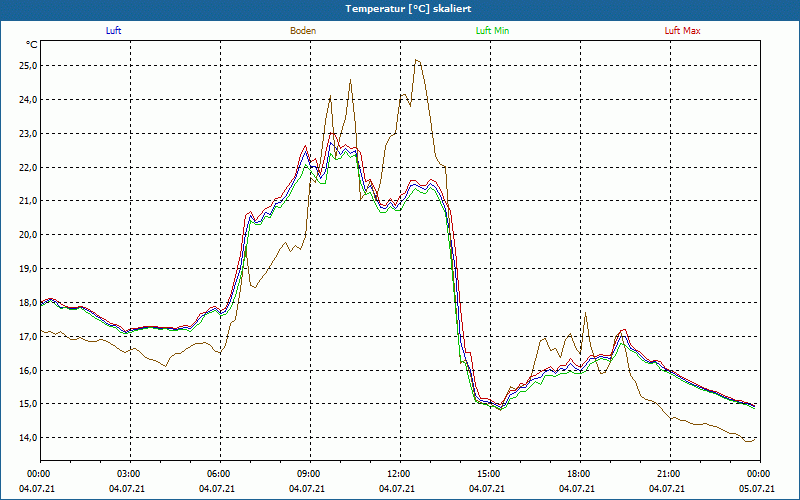Click the 05.07.21 date label
This screenshot has height=500, width=800.
[757, 489]
